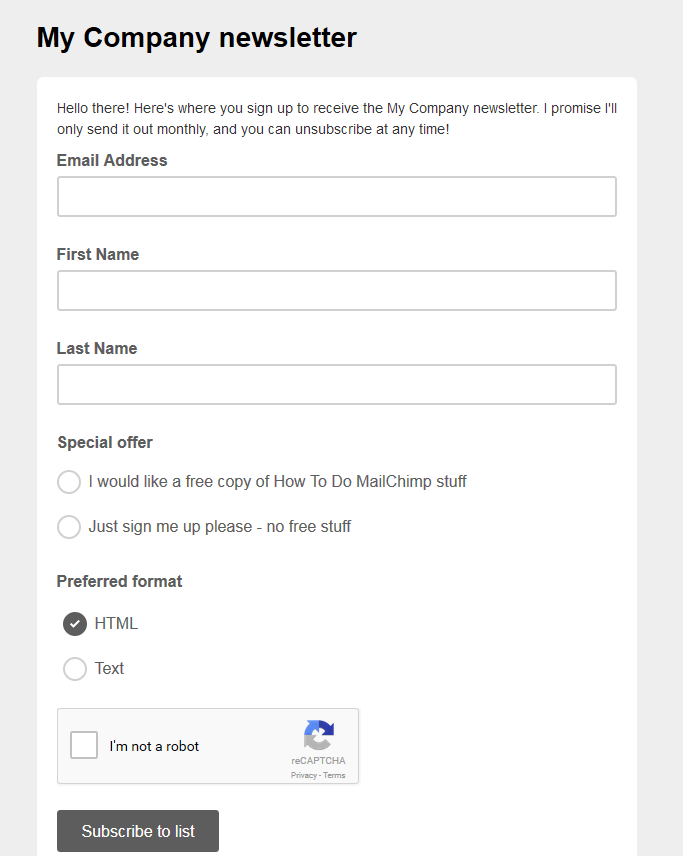Click the "Special offer" section heading
Screen dimensions: 683x856
105,443
